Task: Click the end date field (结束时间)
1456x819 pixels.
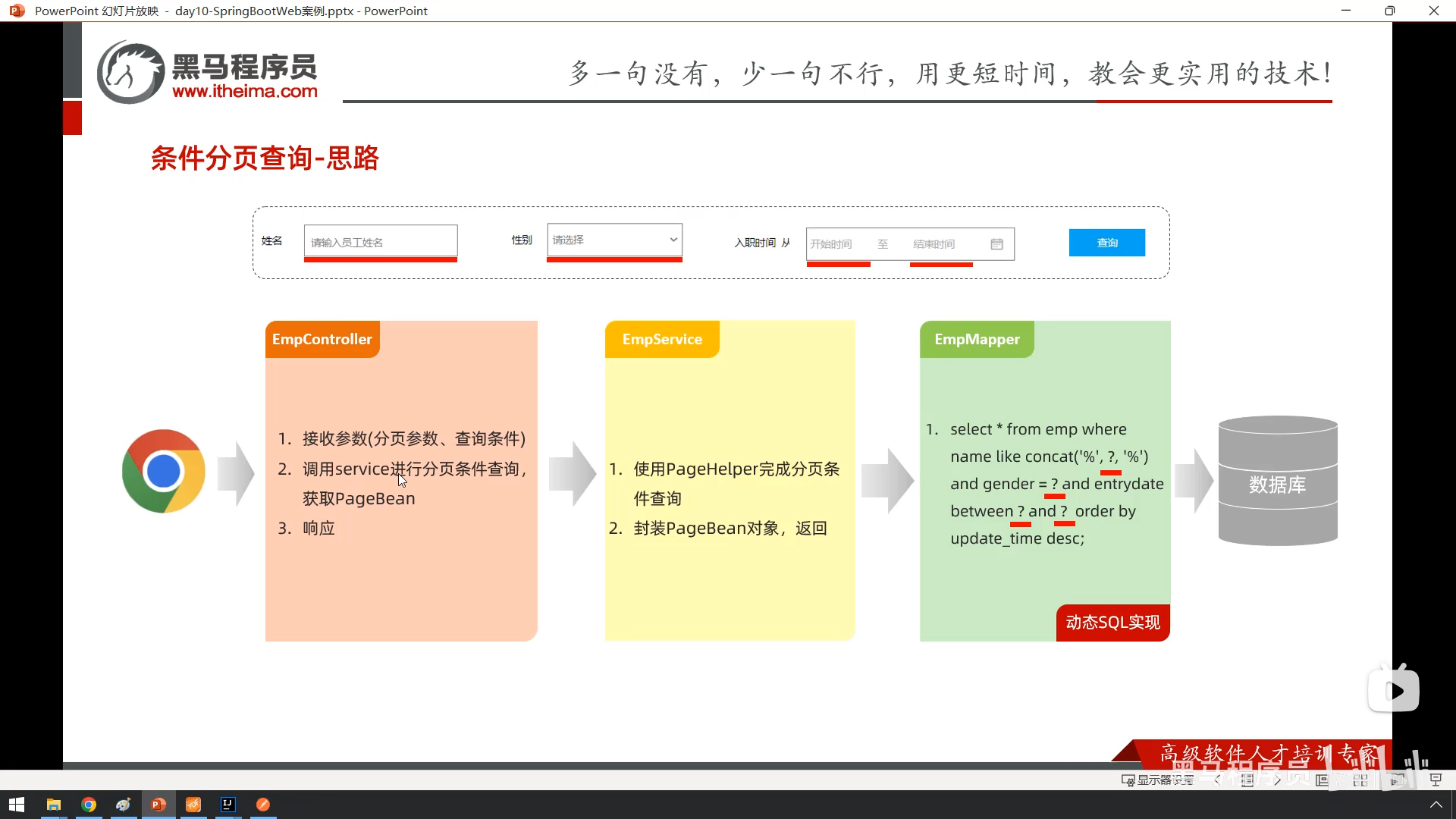Action: pyautogui.click(x=934, y=244)
